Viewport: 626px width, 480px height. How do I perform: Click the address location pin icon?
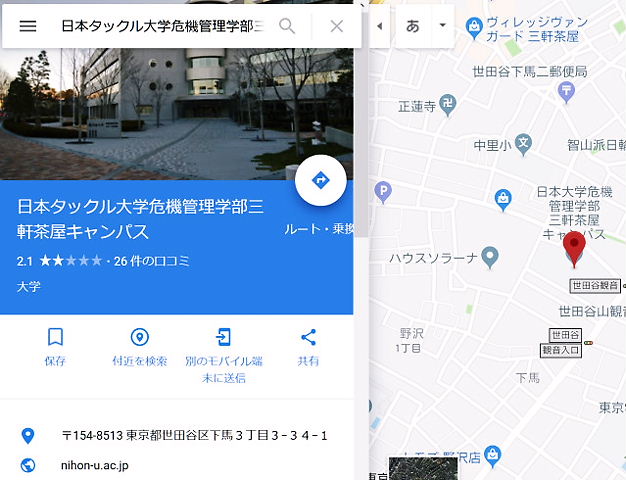point(28,436)
